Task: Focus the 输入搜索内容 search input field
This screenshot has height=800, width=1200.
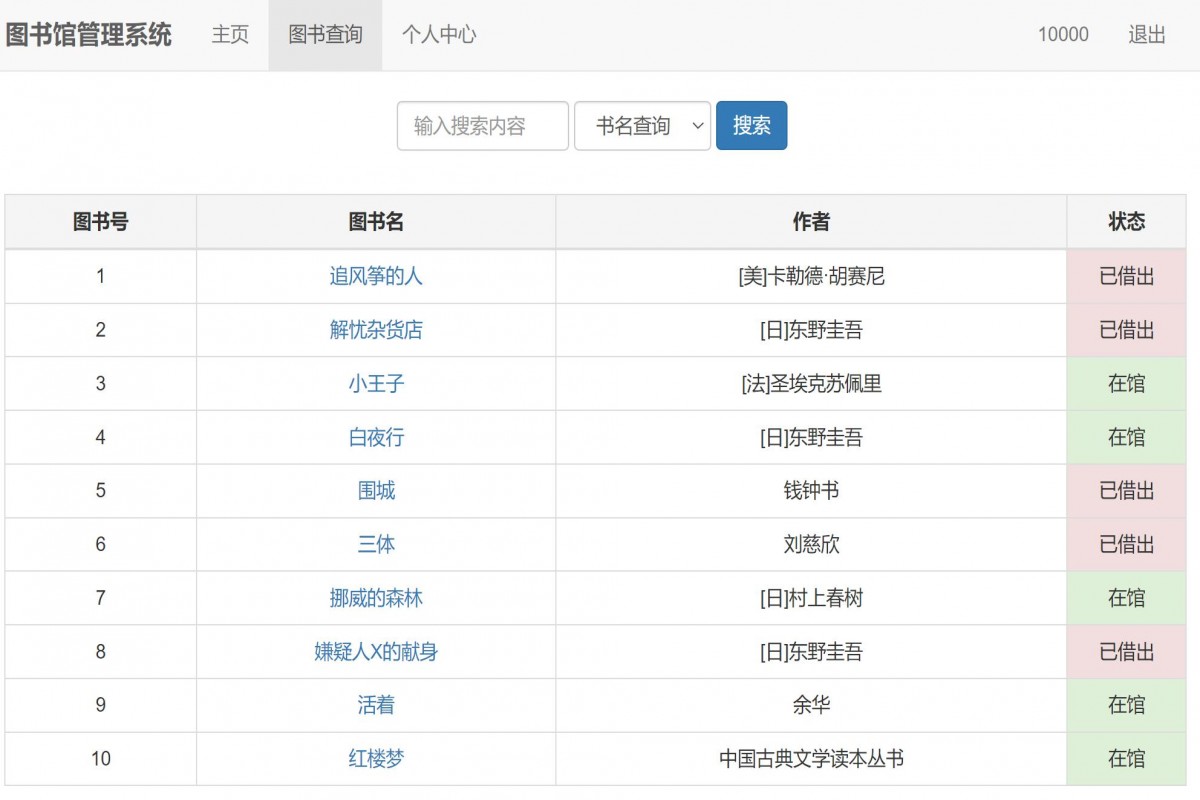Action: [x=482, y=125]
